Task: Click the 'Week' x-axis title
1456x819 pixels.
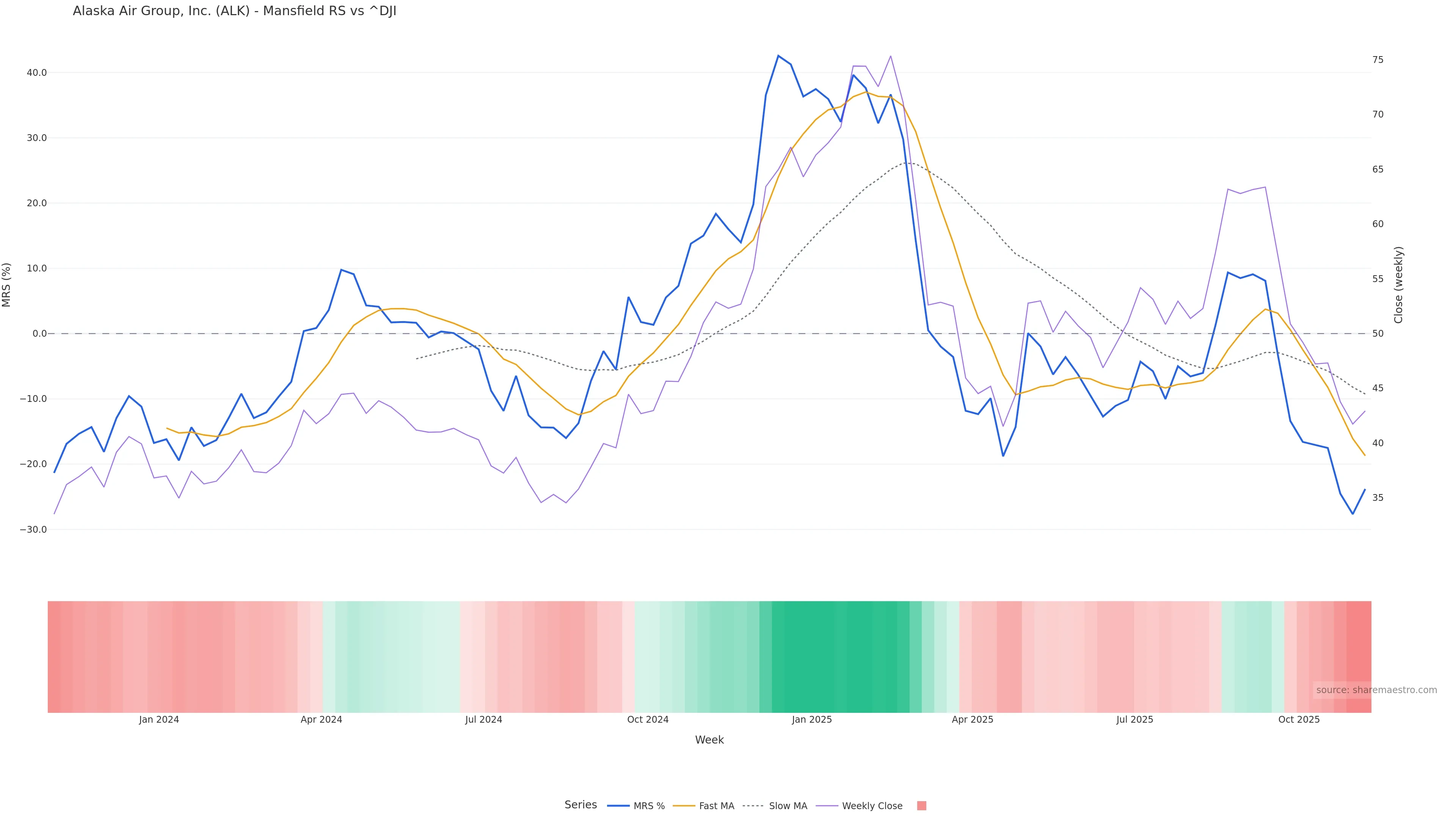Action: click(x=709, y=740)
